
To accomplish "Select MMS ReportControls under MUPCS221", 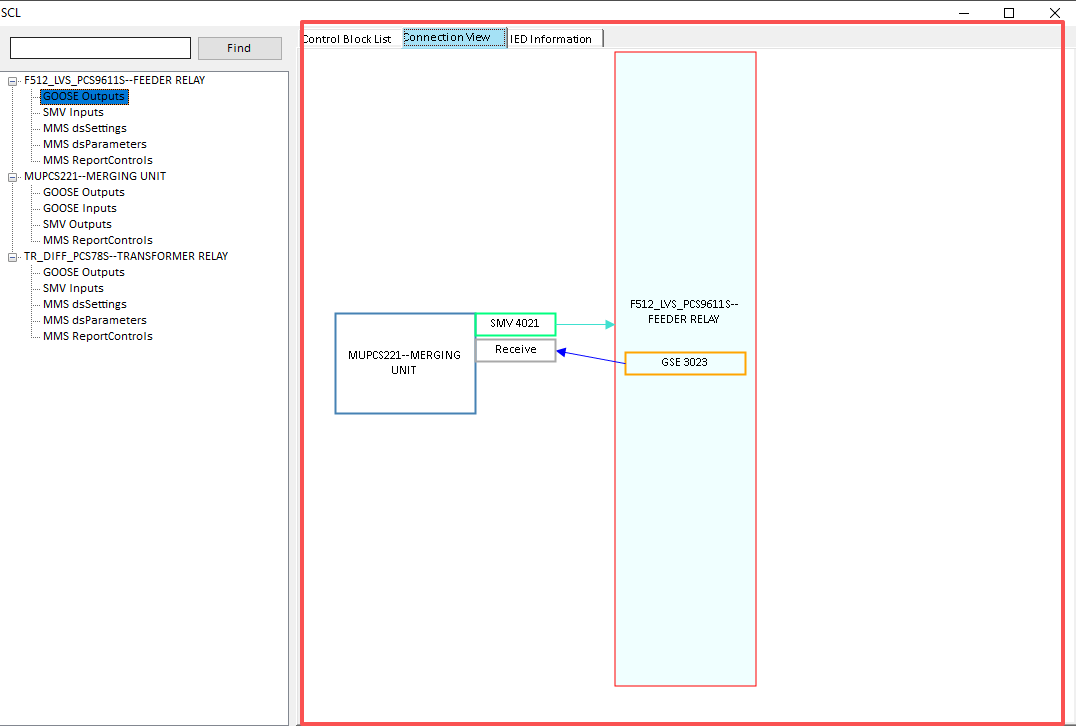I will (x=96, y=240).
